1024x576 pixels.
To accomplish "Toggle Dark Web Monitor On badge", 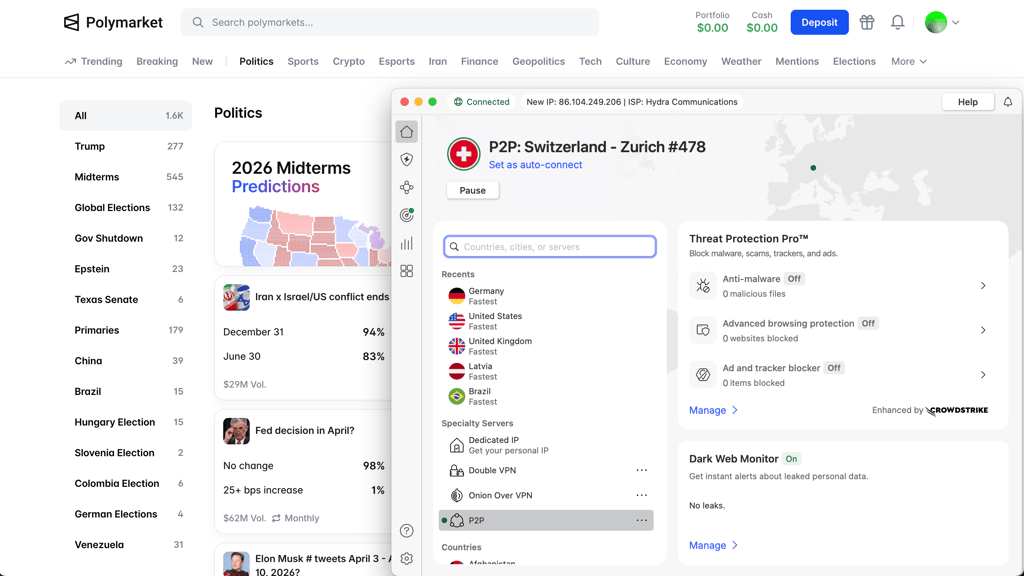I will click(x=792, y=459).
